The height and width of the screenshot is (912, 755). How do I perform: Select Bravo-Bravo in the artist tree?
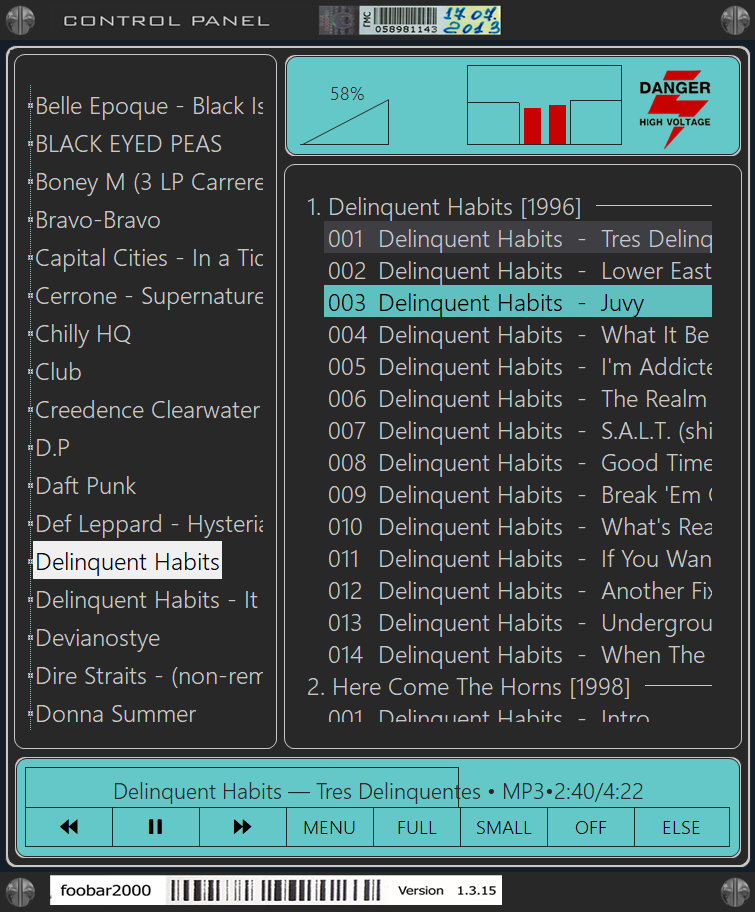(x=98, y=220)
